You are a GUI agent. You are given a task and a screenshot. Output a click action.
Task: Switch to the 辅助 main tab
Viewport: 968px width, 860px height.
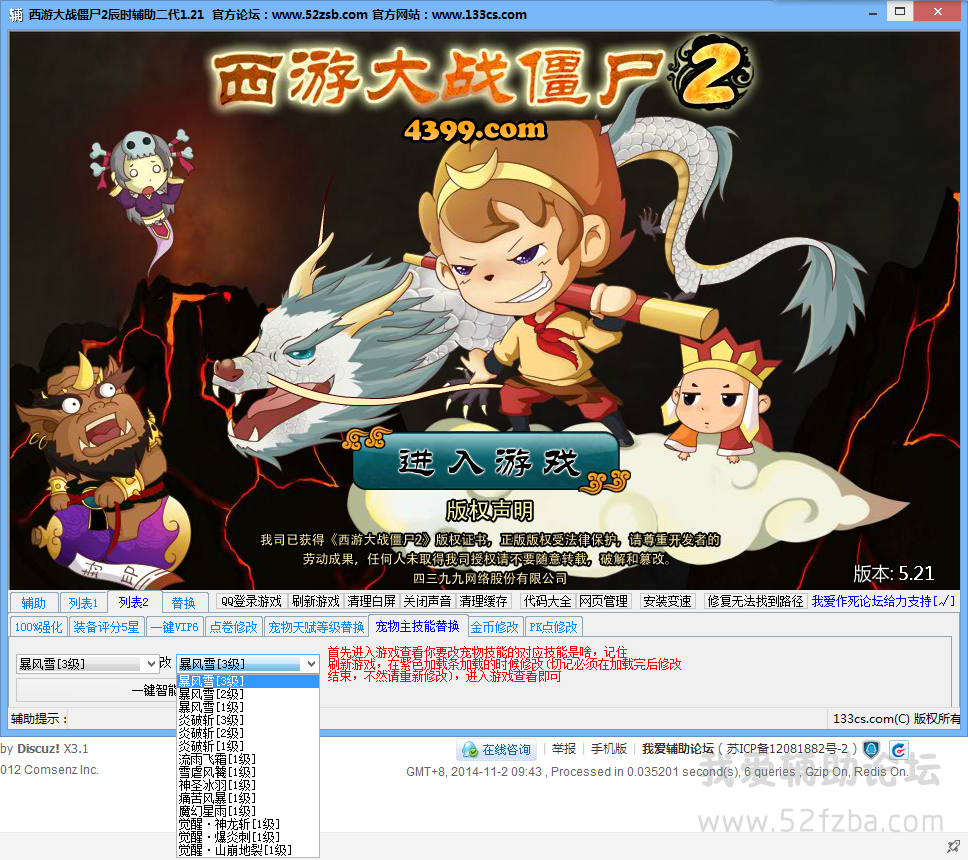pyautogui.click(x=34, y=602)
